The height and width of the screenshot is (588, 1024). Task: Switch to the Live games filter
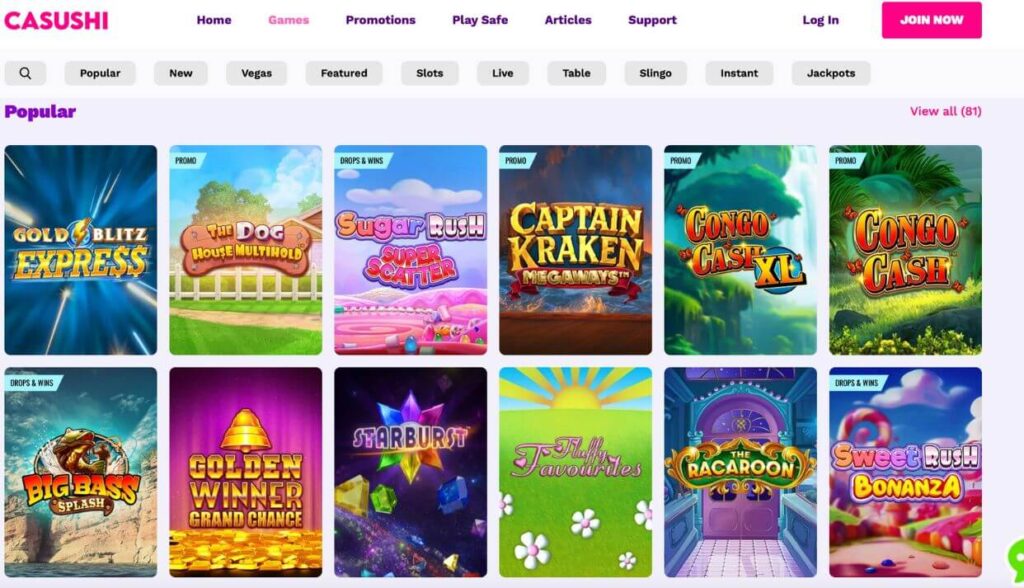click(502, 73)
